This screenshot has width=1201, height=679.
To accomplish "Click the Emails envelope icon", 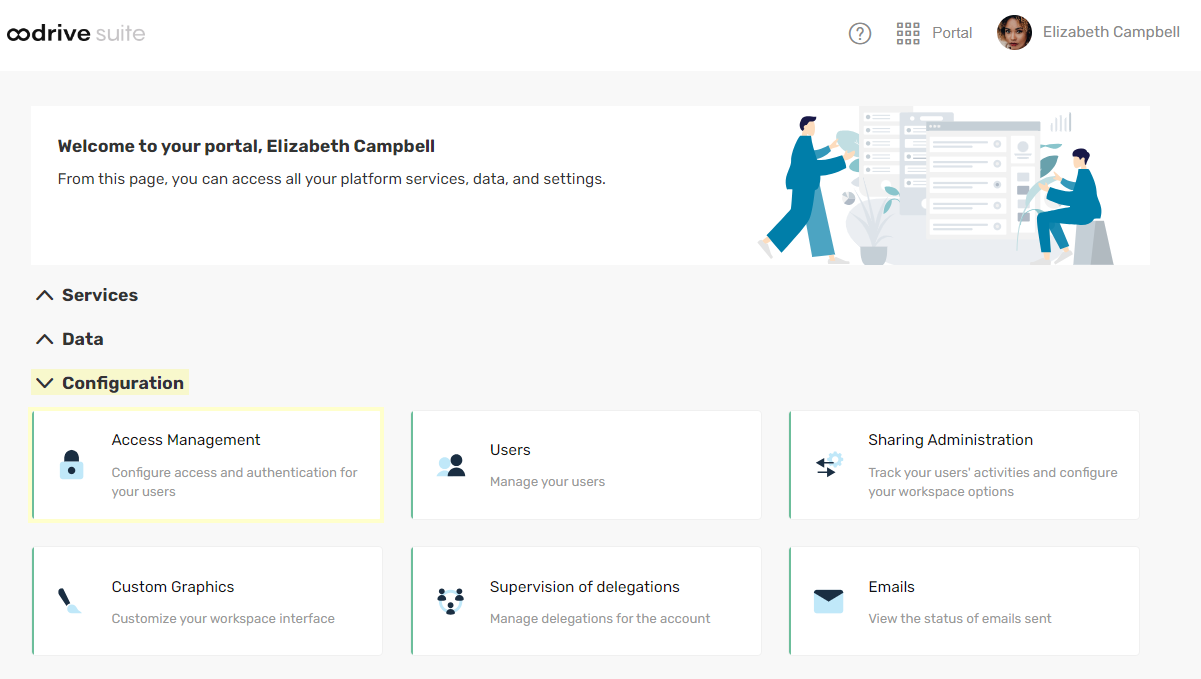I will pos(828,601).
